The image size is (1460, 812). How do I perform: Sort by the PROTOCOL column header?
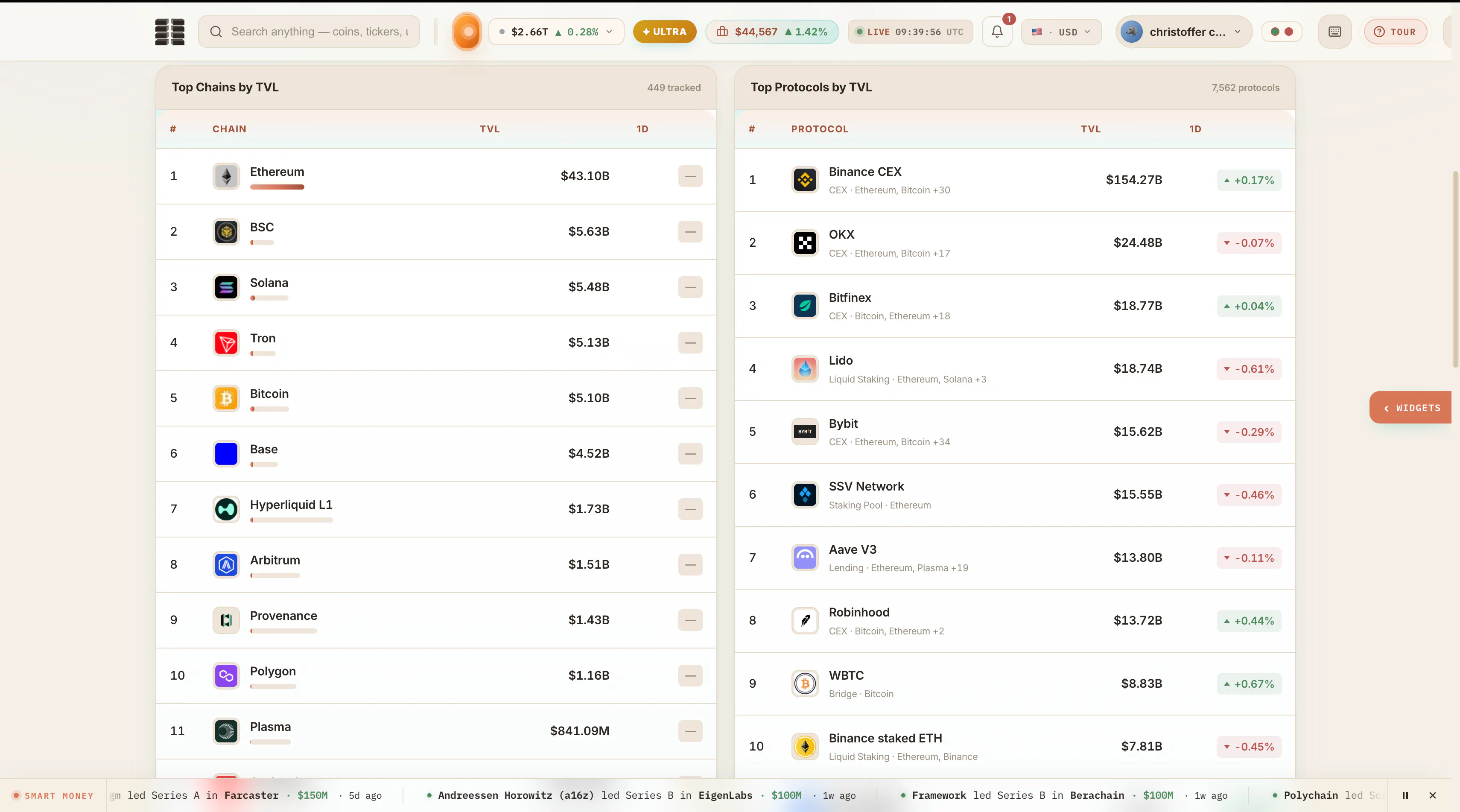[820, 129]
